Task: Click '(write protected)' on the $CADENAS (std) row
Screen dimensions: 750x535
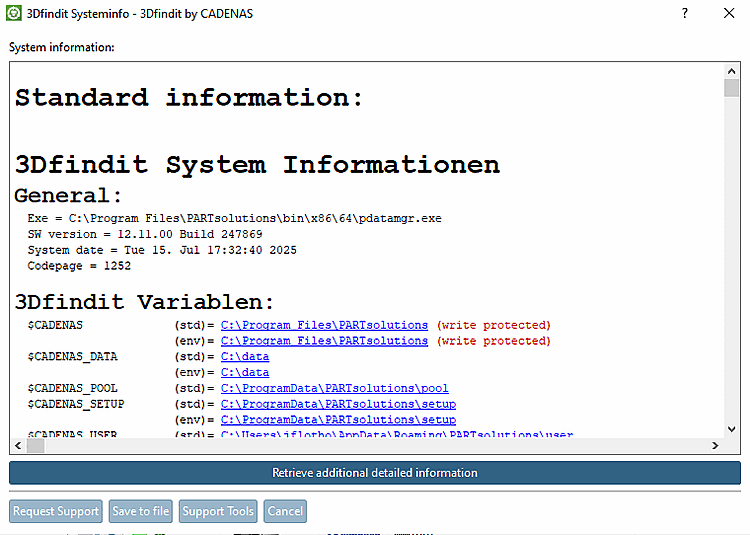Action: 494,325
